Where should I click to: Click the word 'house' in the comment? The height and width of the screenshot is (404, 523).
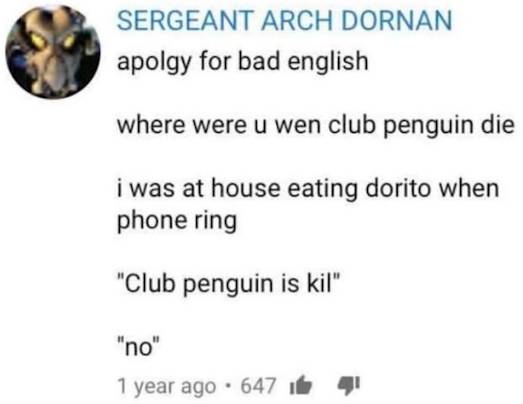click(x=246, y=188)
